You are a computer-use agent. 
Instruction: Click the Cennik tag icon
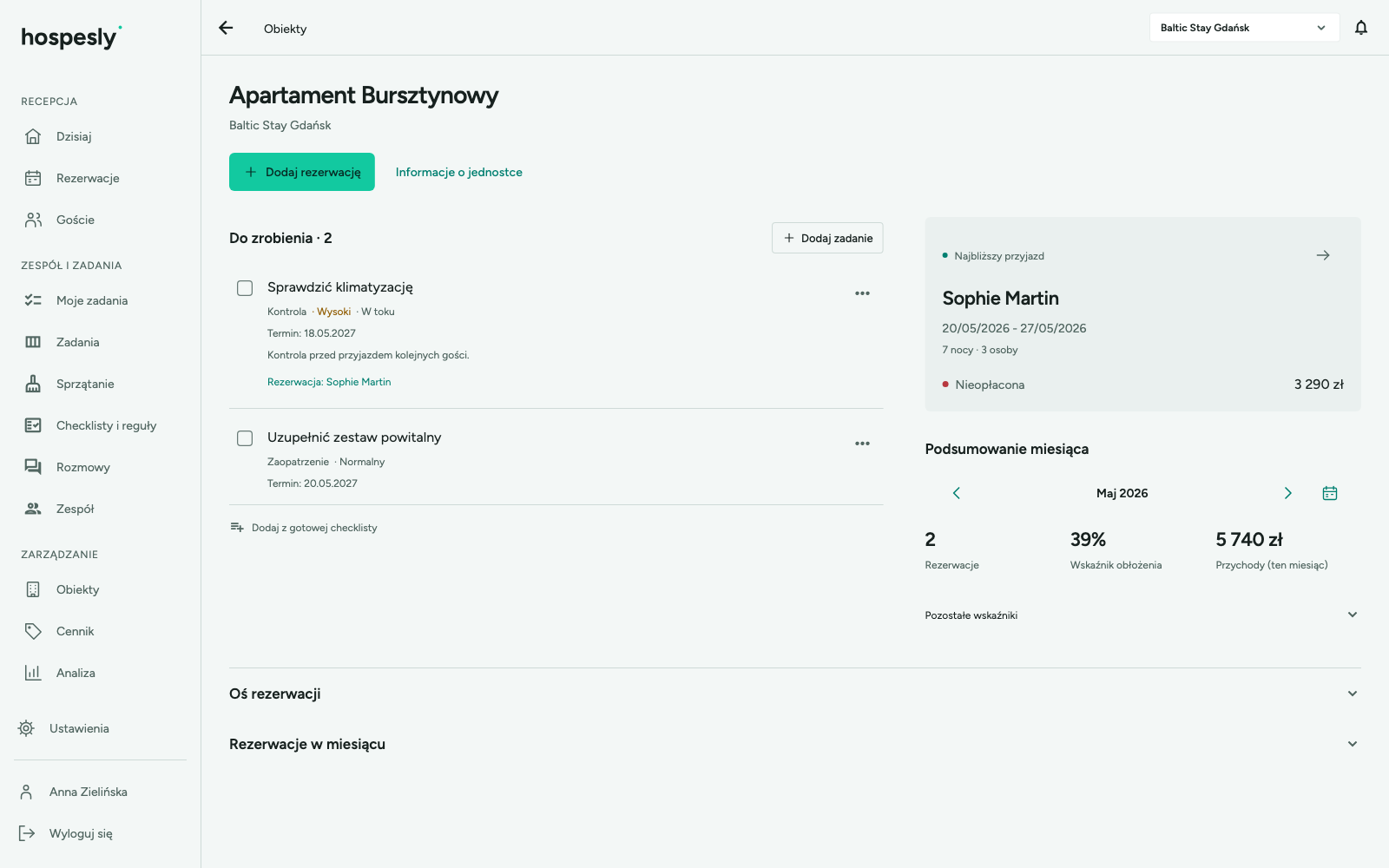coord(33,631)
